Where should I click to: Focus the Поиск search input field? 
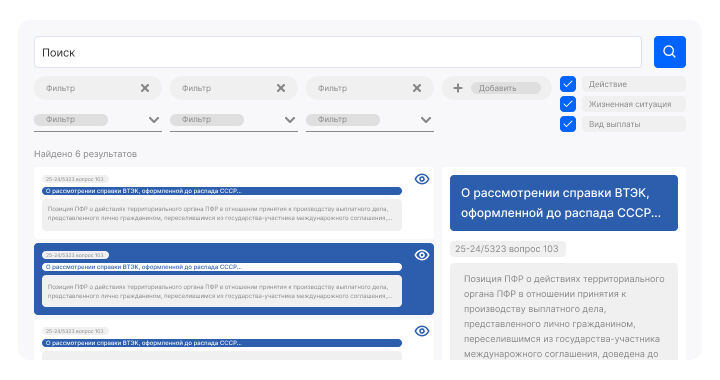[x=338, y=52]
